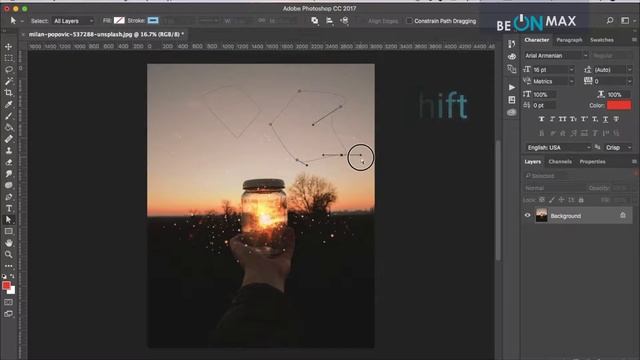The image size is (640, 360).
Task: Toggle All Caps style
Action: point(562,119)
